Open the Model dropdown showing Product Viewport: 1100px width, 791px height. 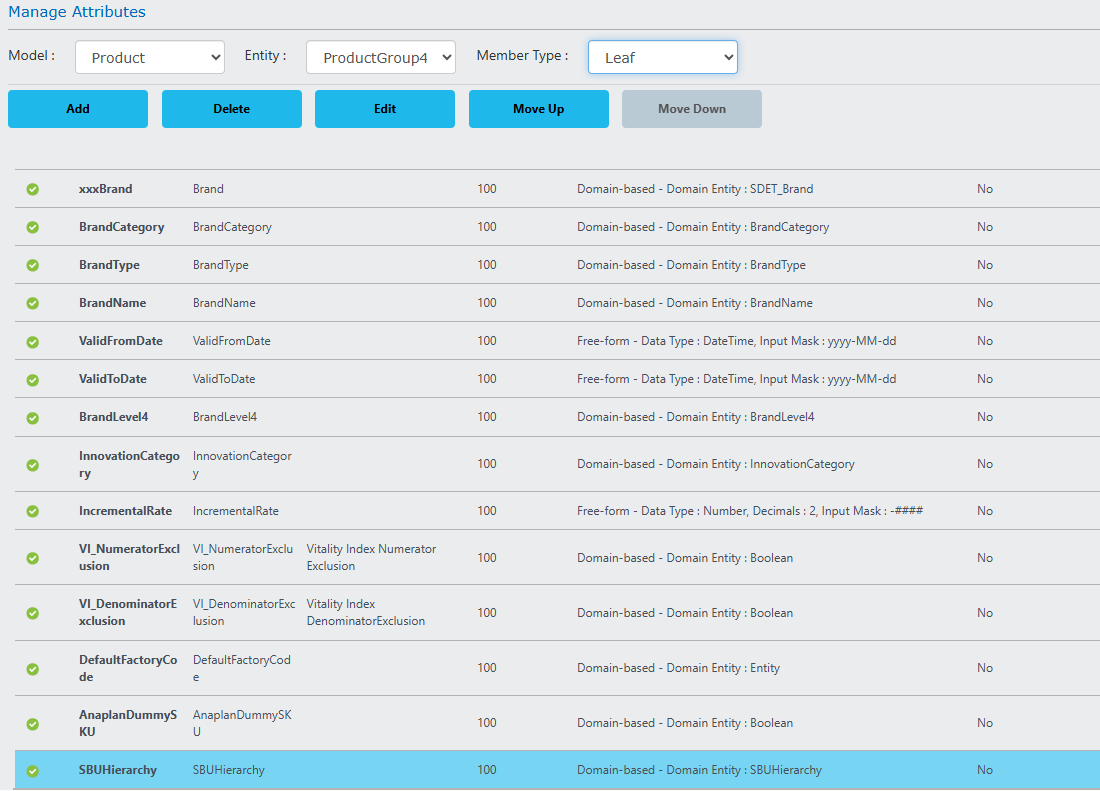pyautogui.click(x=149, y=57)
